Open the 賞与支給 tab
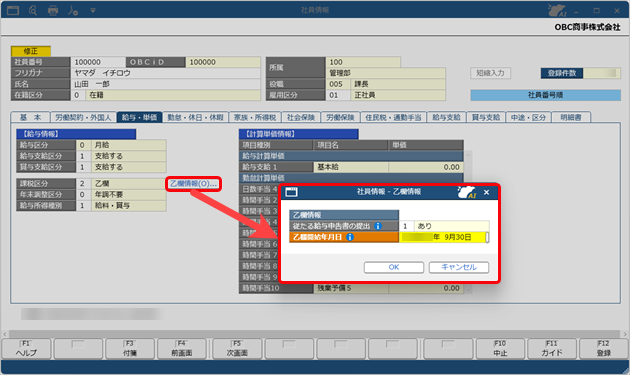Viewport: 630px width, 375px height. click(x=485, y=117)
